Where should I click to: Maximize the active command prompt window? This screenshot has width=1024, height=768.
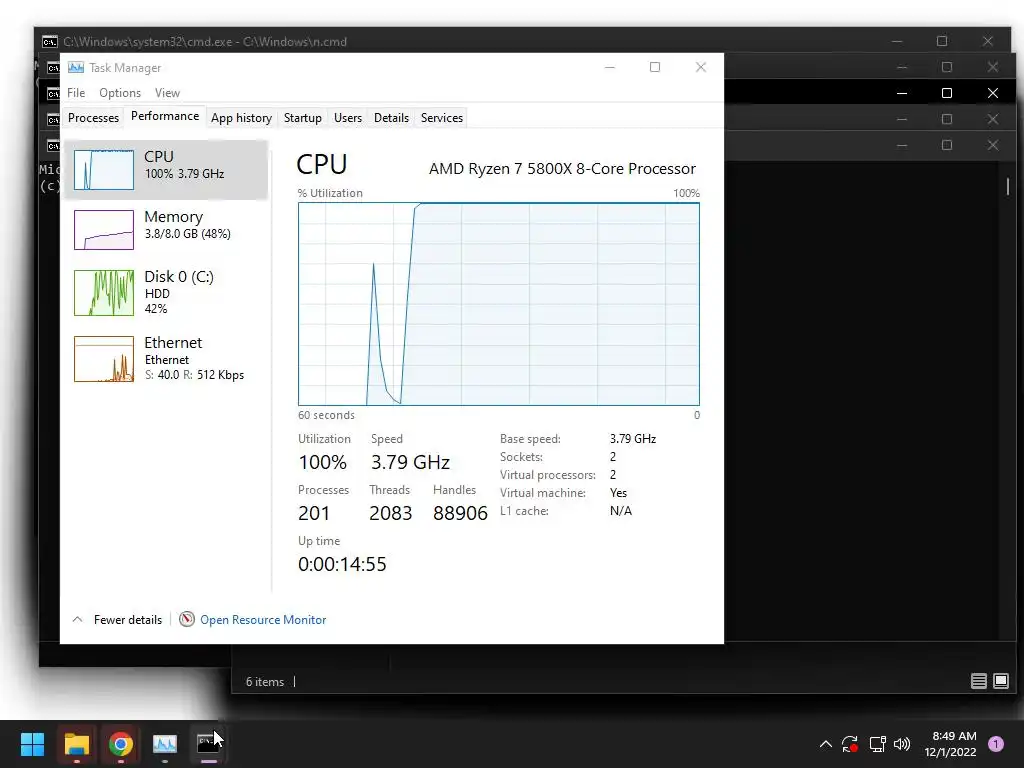click(947, 93)
